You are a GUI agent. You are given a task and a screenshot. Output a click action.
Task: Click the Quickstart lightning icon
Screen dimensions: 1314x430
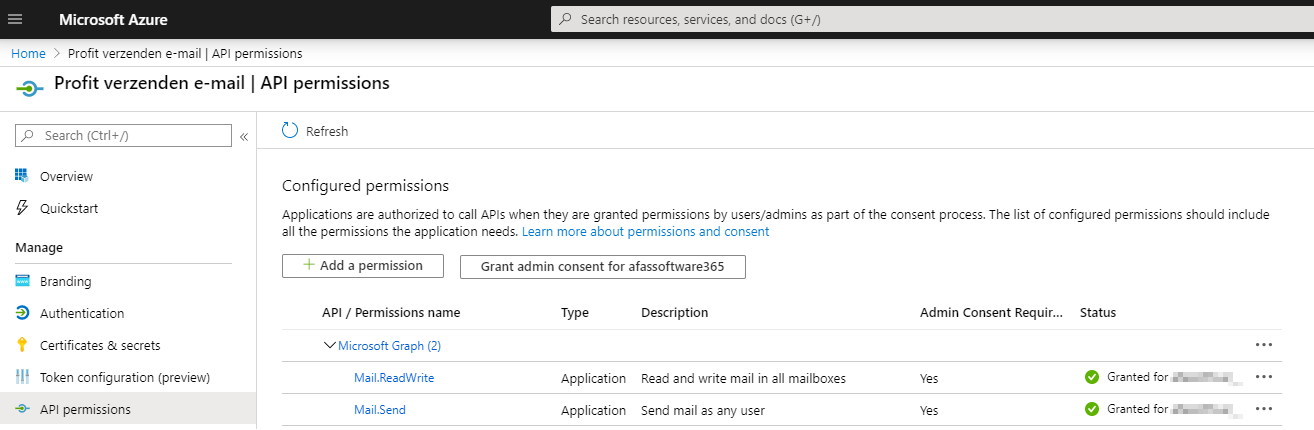pyautogui.click(x=22, y=208)
